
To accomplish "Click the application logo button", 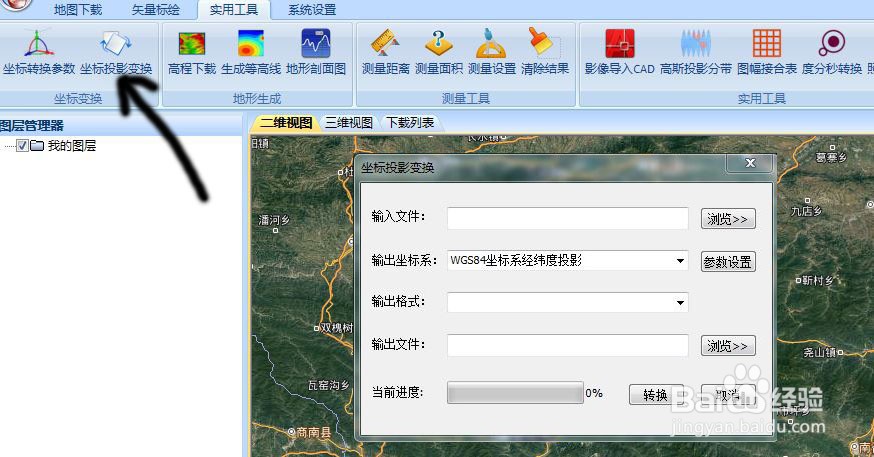I will (17, 6).
